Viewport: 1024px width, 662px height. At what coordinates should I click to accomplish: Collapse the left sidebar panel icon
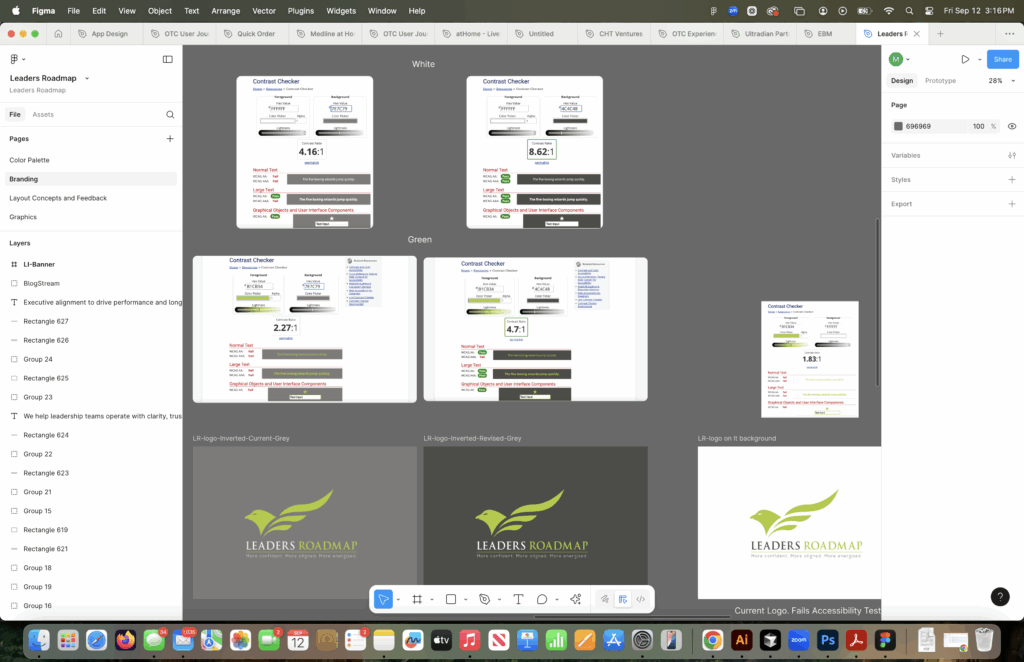coord(167,59)
